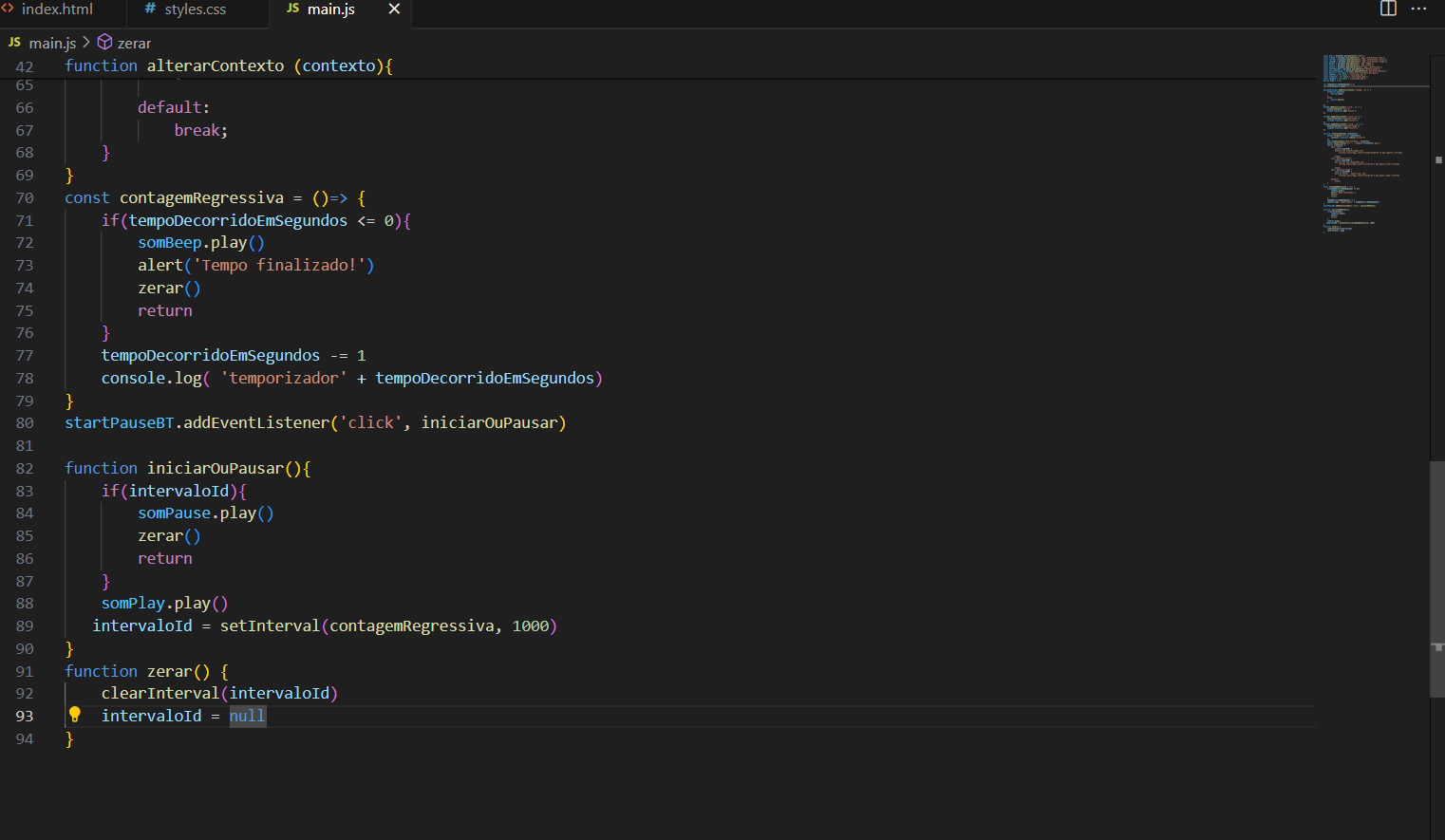This screenshot has width=1445, height=840.
Task: Click function zerar declaration line 91
Action: (x=146, y=671)
